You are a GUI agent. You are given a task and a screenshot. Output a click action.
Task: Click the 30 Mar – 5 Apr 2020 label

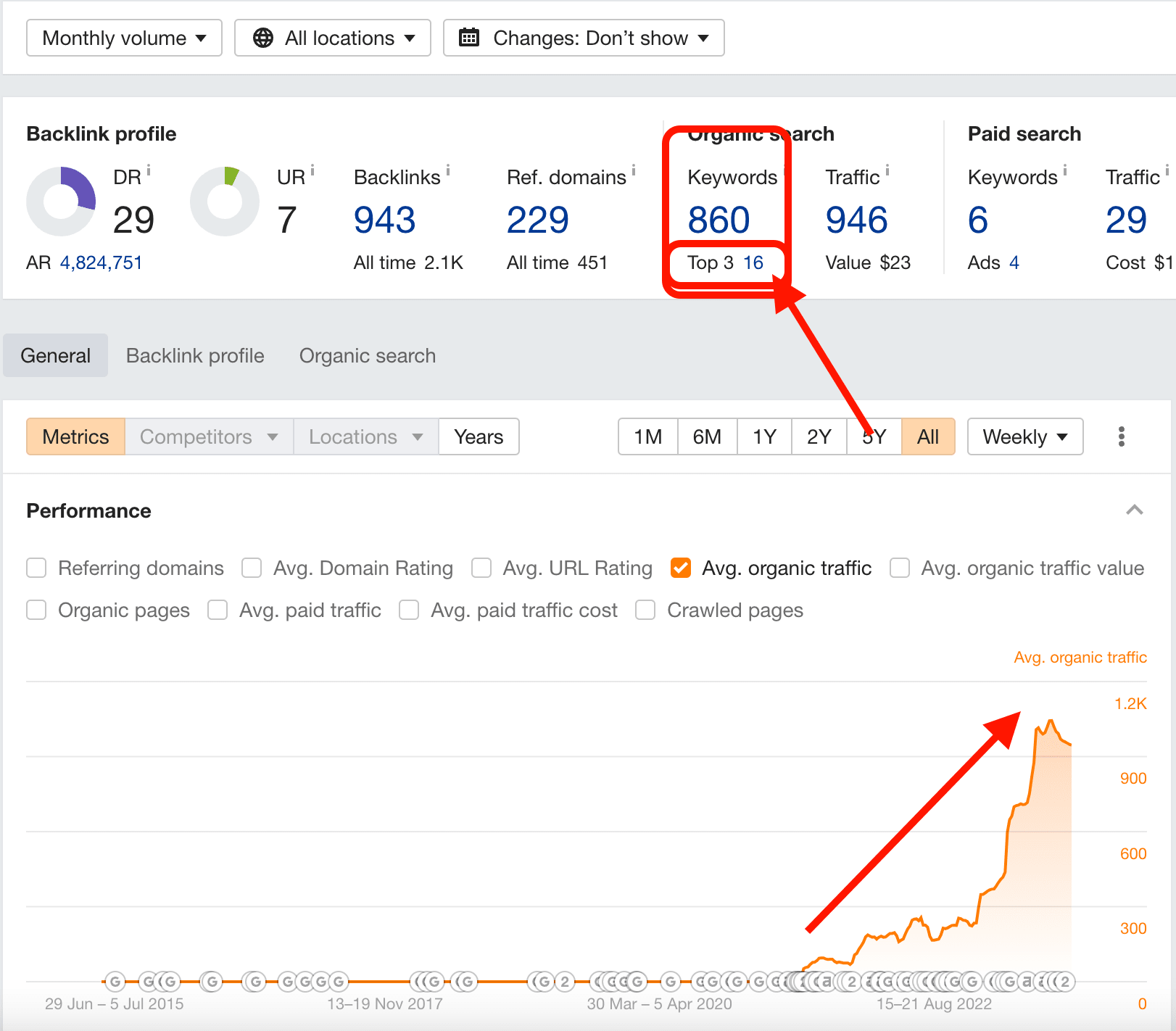point(660,1004)
